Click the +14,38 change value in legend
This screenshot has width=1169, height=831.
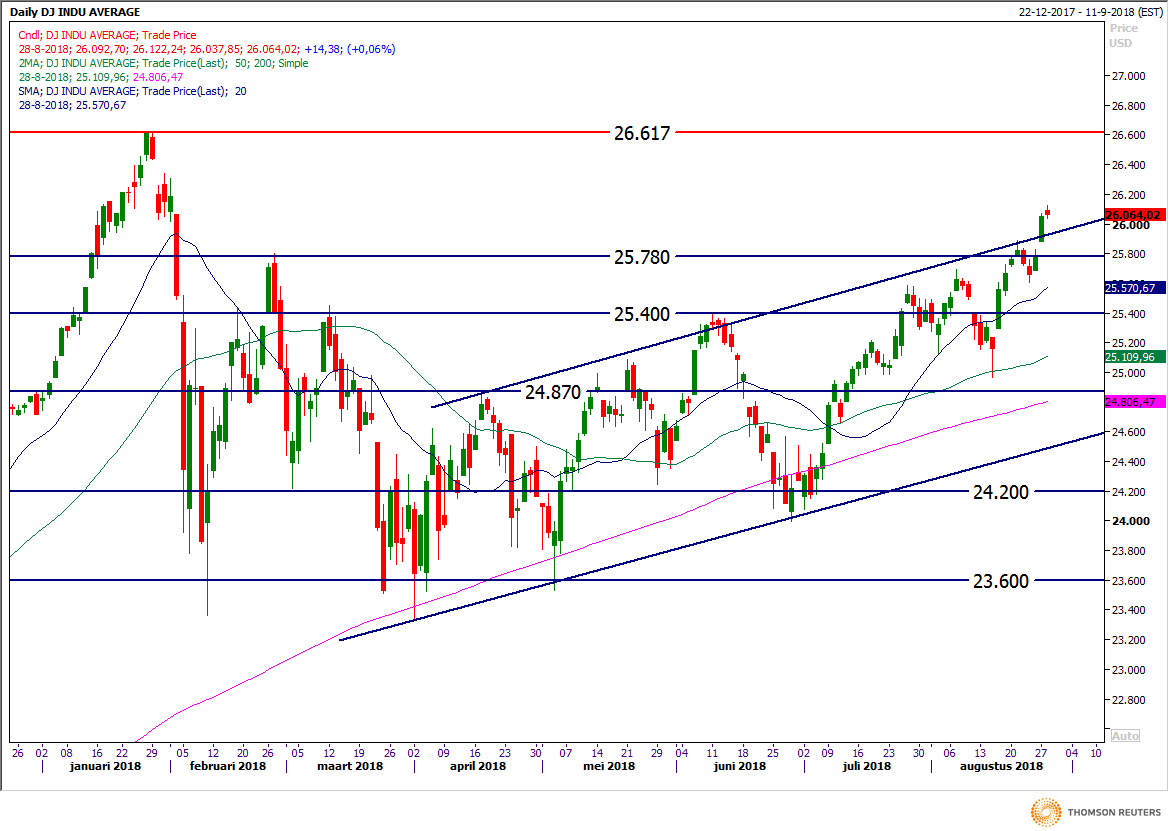pos(323,49)
